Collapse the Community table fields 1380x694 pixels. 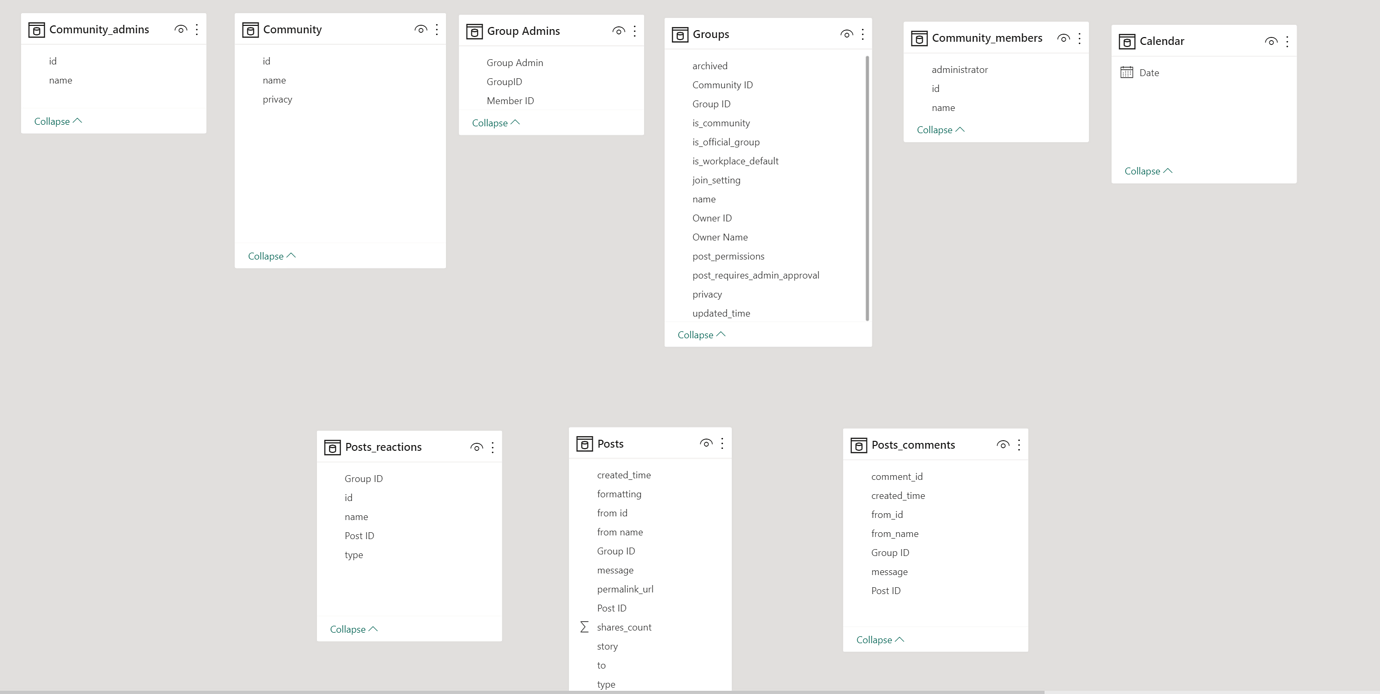pyautogui.click(x=265, y=255)
